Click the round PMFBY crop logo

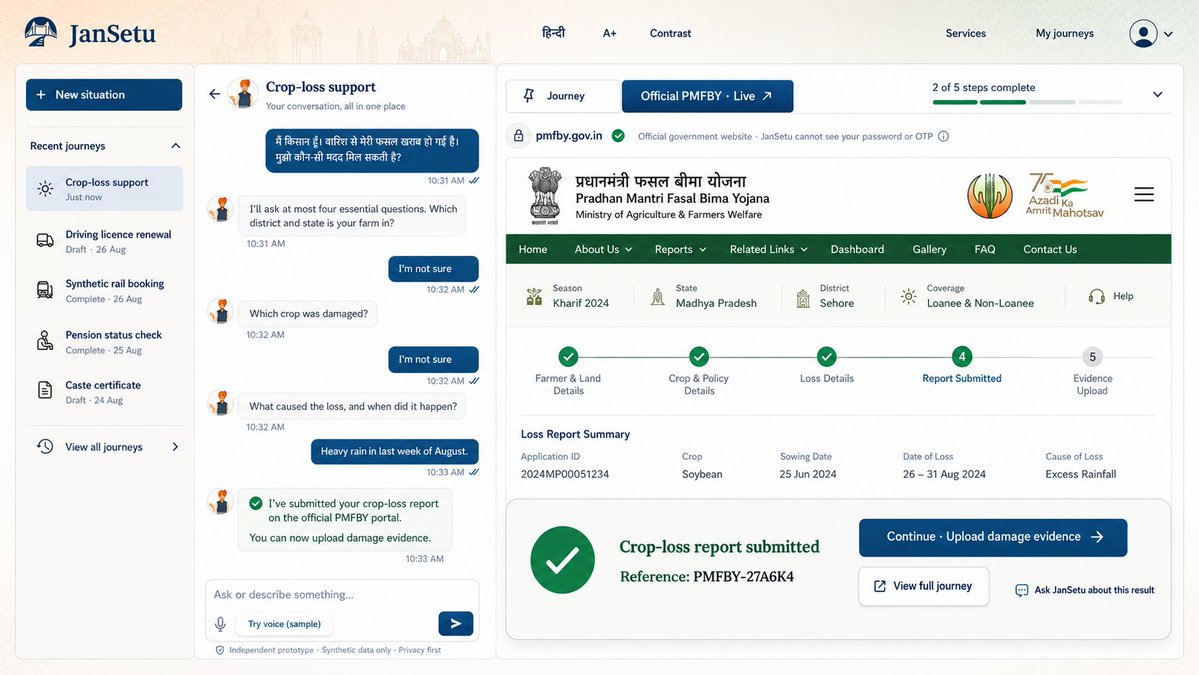[989, 196]
